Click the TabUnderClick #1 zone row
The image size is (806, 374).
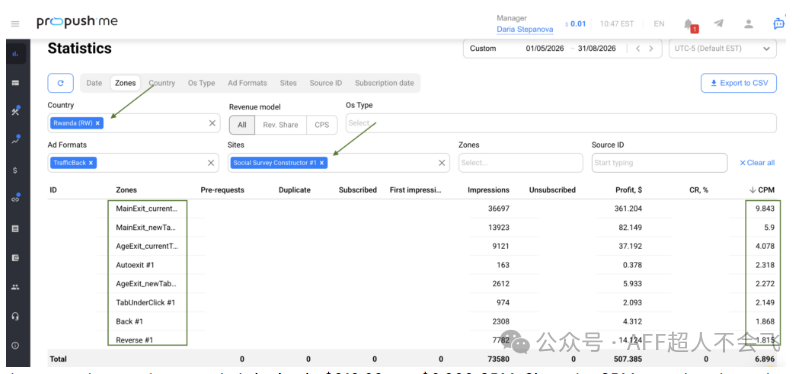(x=411, y=303)
